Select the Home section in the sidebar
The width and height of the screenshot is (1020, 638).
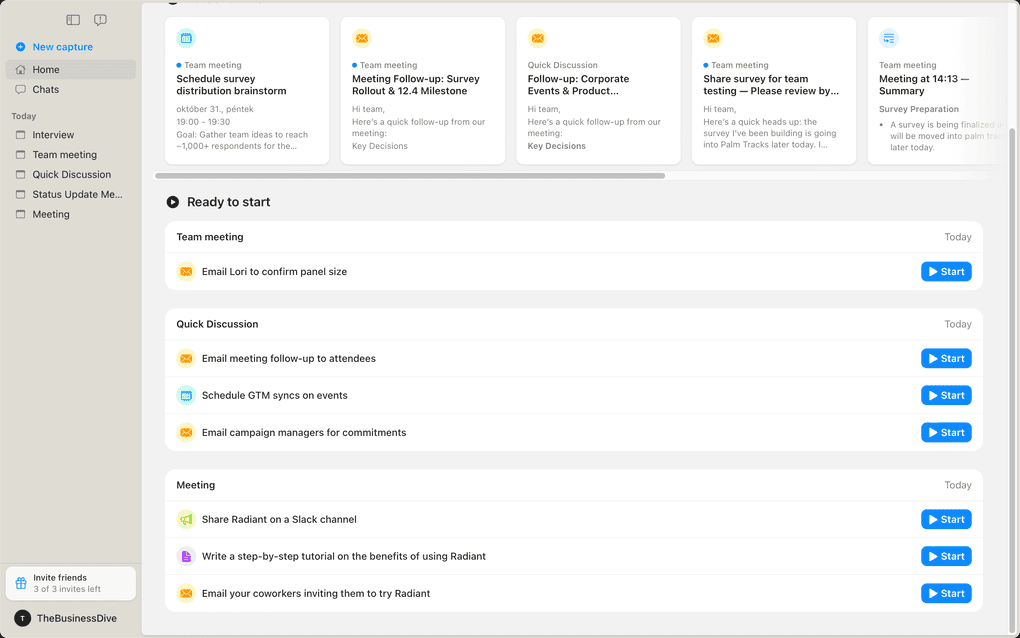[45, 69]
